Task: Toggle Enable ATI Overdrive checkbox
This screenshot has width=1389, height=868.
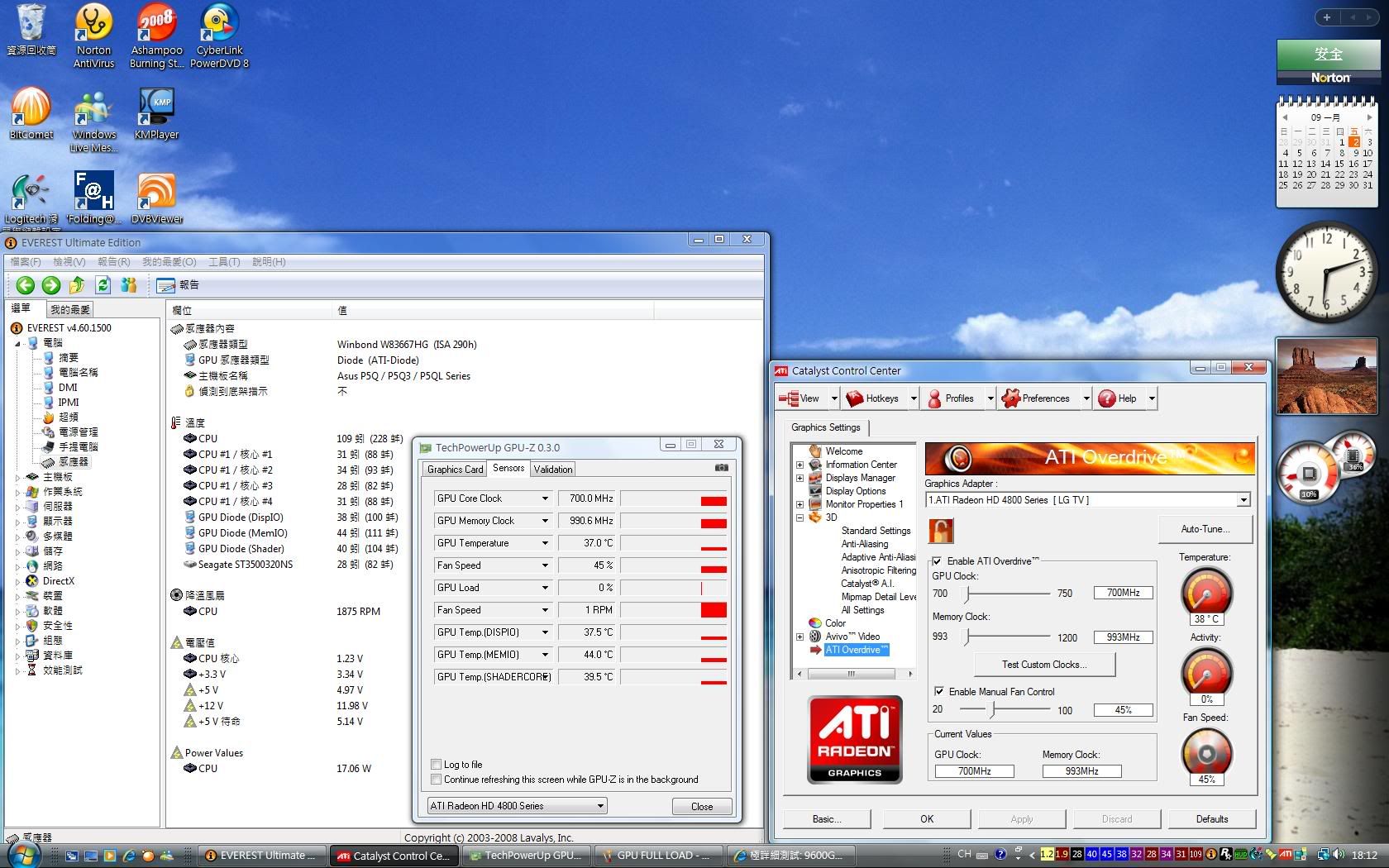Action: pyautogui.click(x=937, y=561)
